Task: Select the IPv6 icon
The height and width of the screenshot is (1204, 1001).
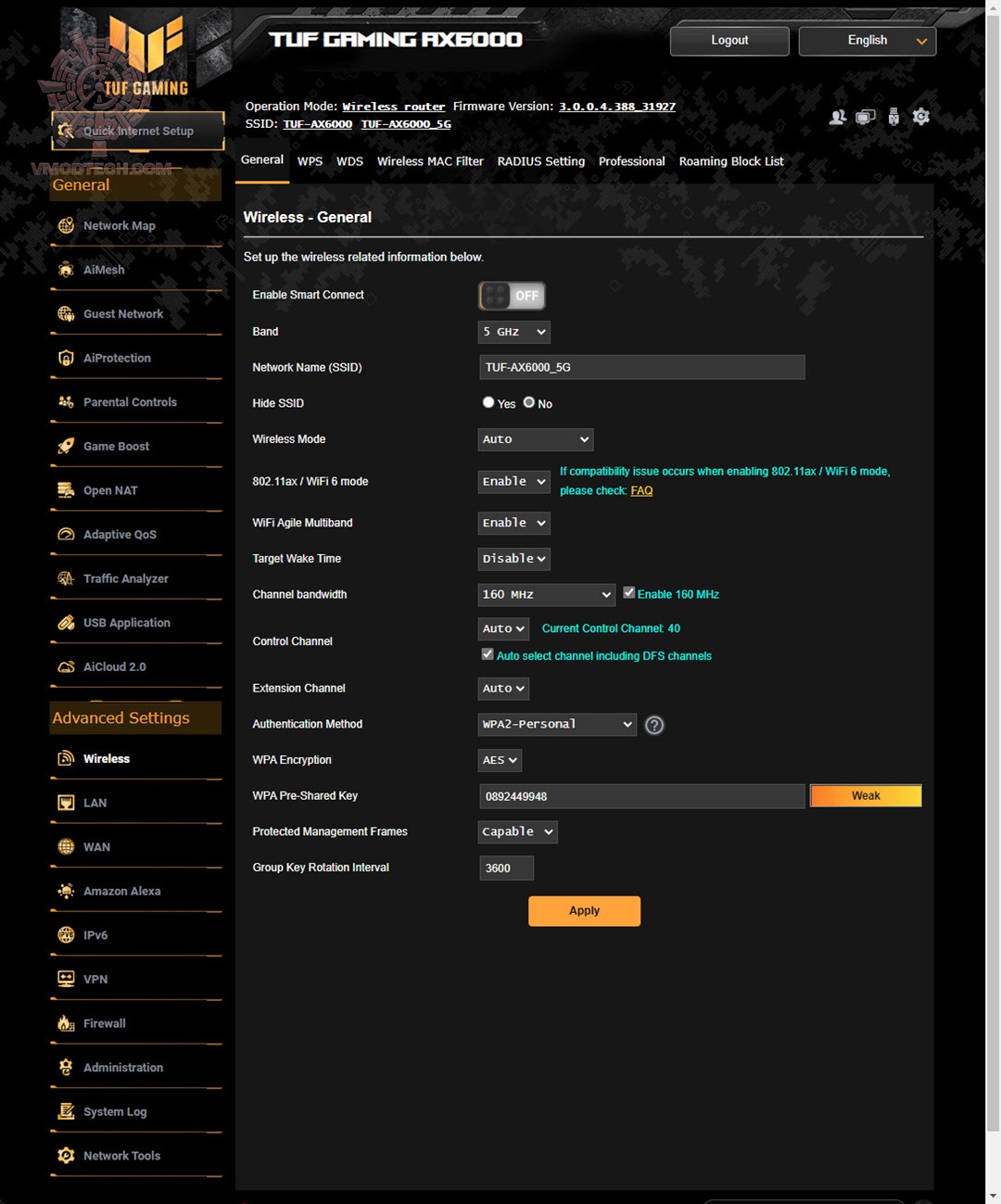Action: (x=66, y=934)
